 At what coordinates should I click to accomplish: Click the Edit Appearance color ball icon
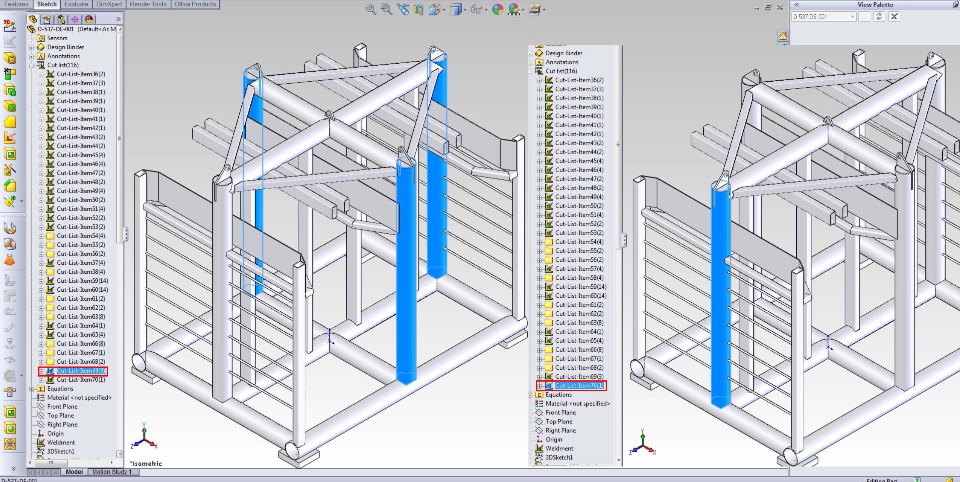[497, 9]
